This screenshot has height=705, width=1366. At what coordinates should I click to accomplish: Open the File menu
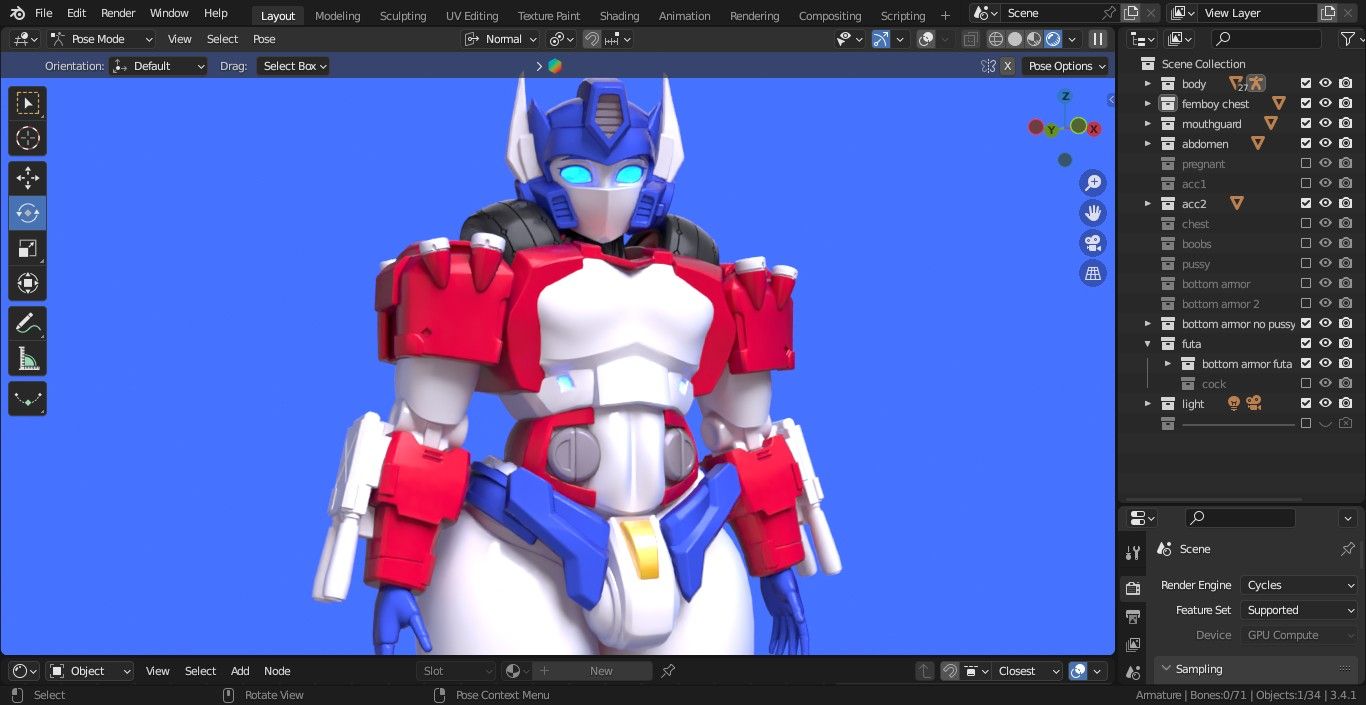point(44,13)
